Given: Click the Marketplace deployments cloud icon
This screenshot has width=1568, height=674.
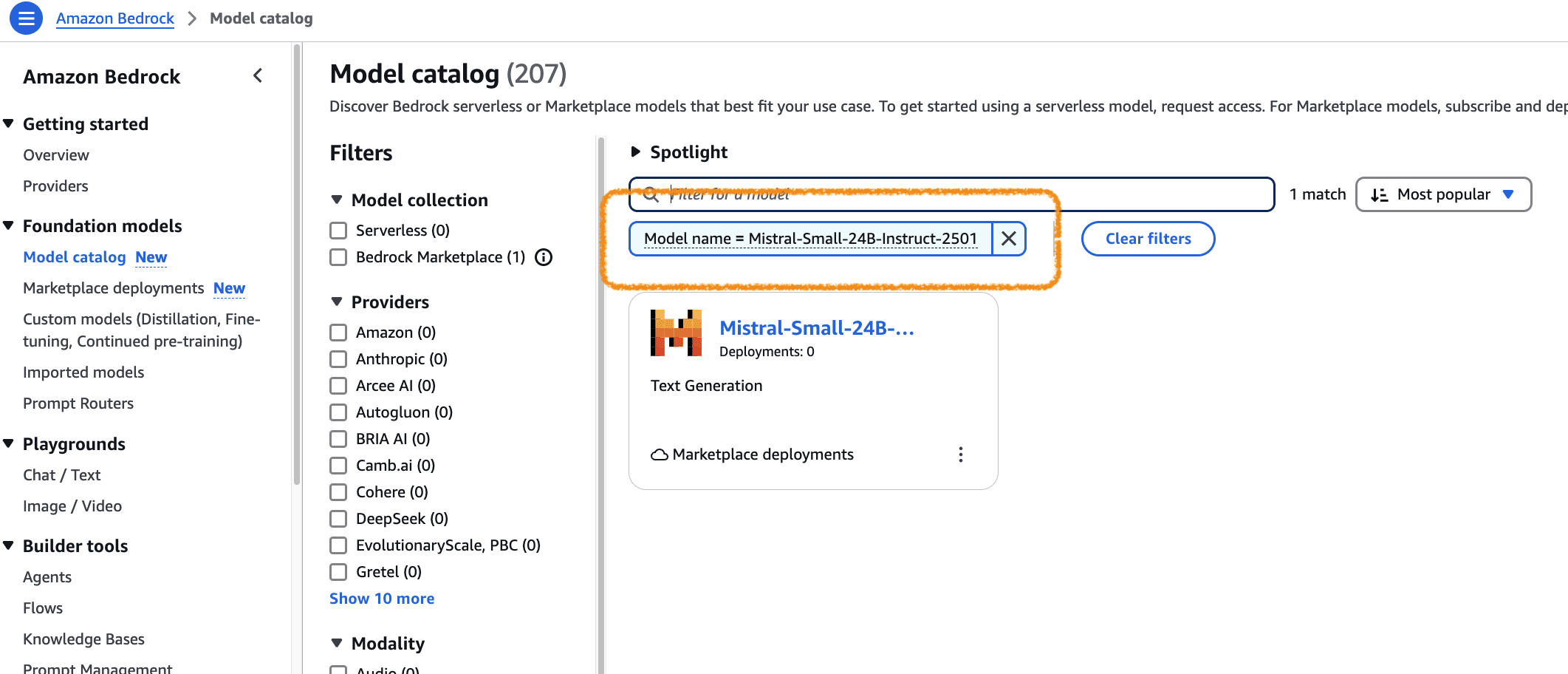Looking at the screenshot, I should tap(658, 455).
